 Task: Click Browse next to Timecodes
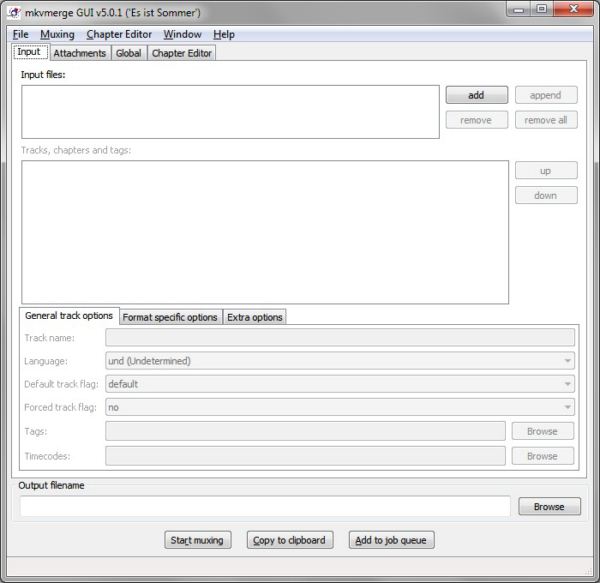(543, 456)
